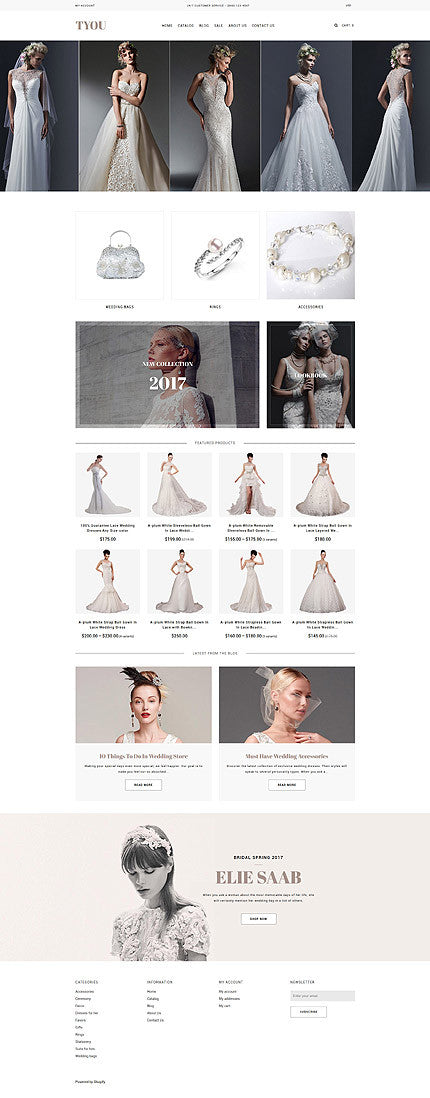Click the $180.00 price text
This screenshot has height=1098, width=430.
pyautogui.click(x=323, y=539)
